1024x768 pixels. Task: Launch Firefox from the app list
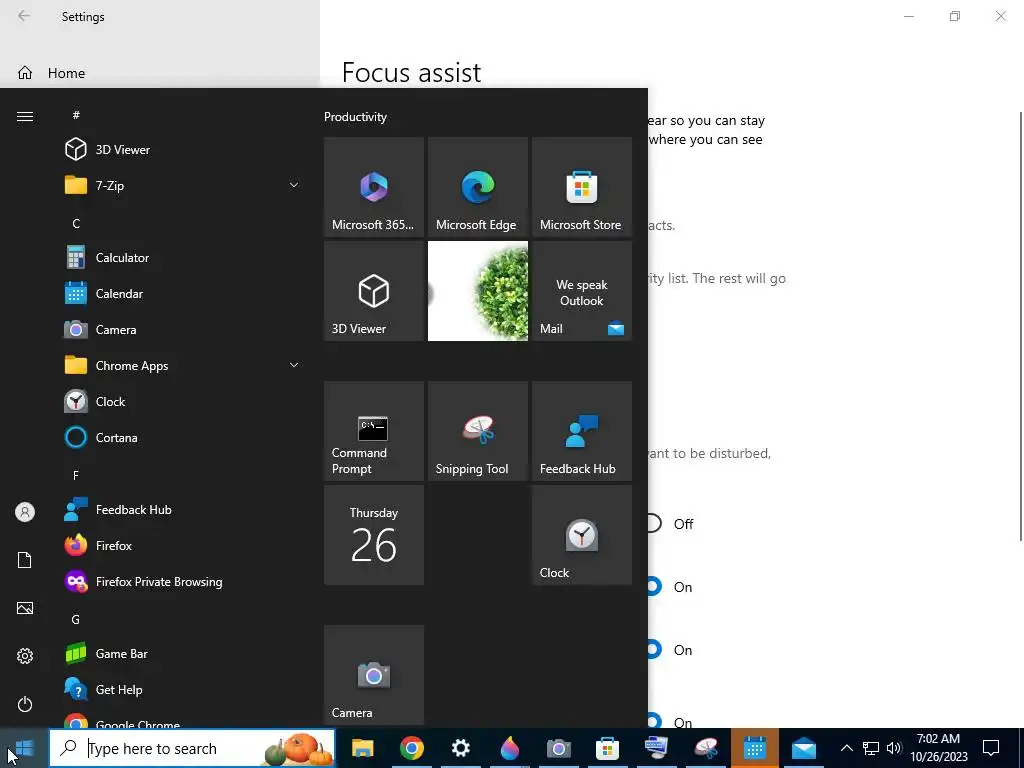click(x=183, y=546)
